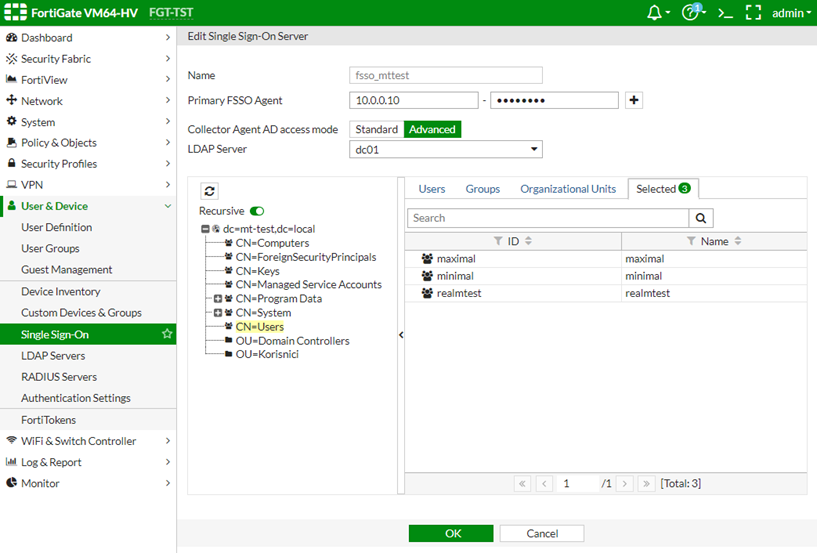Click the refresh LDAP tree icon
This screenshot has width=817, height=553.
(210, 191)
